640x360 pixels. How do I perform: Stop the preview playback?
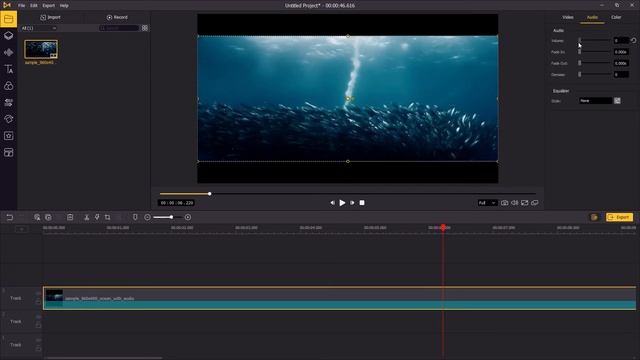click(362, 203)
